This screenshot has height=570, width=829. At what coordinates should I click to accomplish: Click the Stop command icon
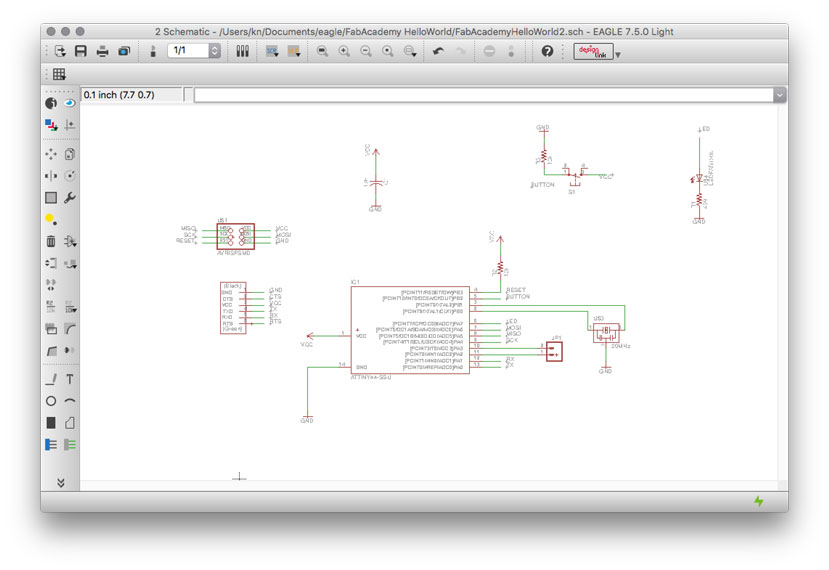pos(490,51)
